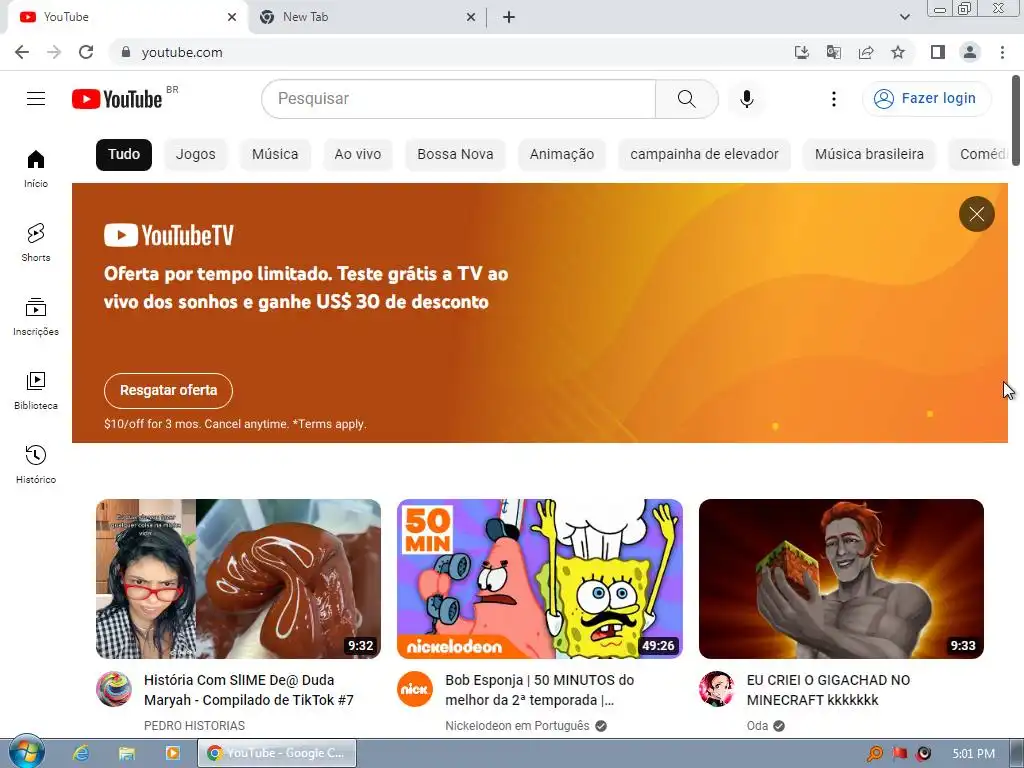Open the slime video thumbnail
Image resolution: width=1024 pixels, height=768 pixels.
(238, 579)
